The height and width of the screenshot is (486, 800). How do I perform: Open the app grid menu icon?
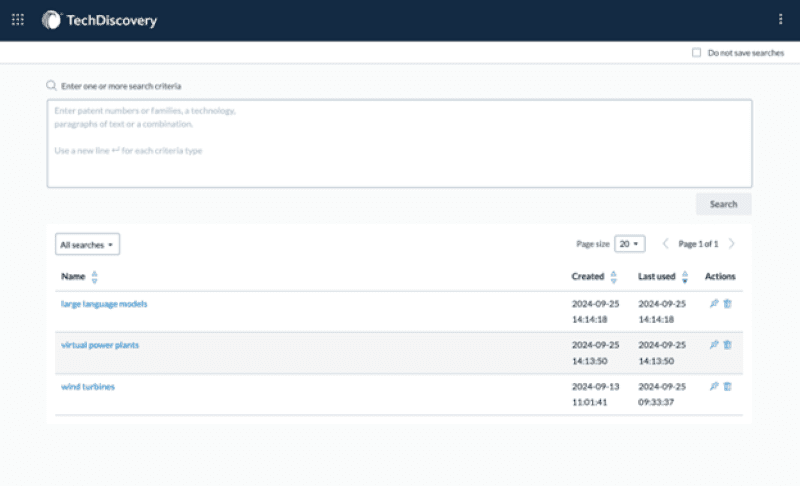pos(18,19)
